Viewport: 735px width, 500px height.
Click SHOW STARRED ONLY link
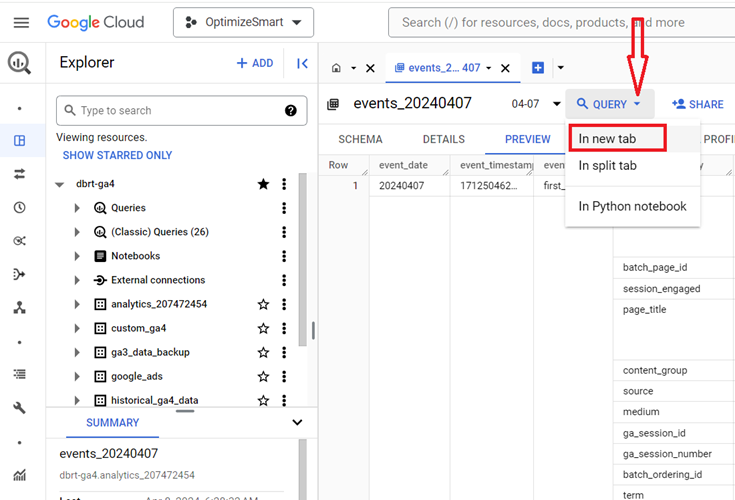(117, 155)
